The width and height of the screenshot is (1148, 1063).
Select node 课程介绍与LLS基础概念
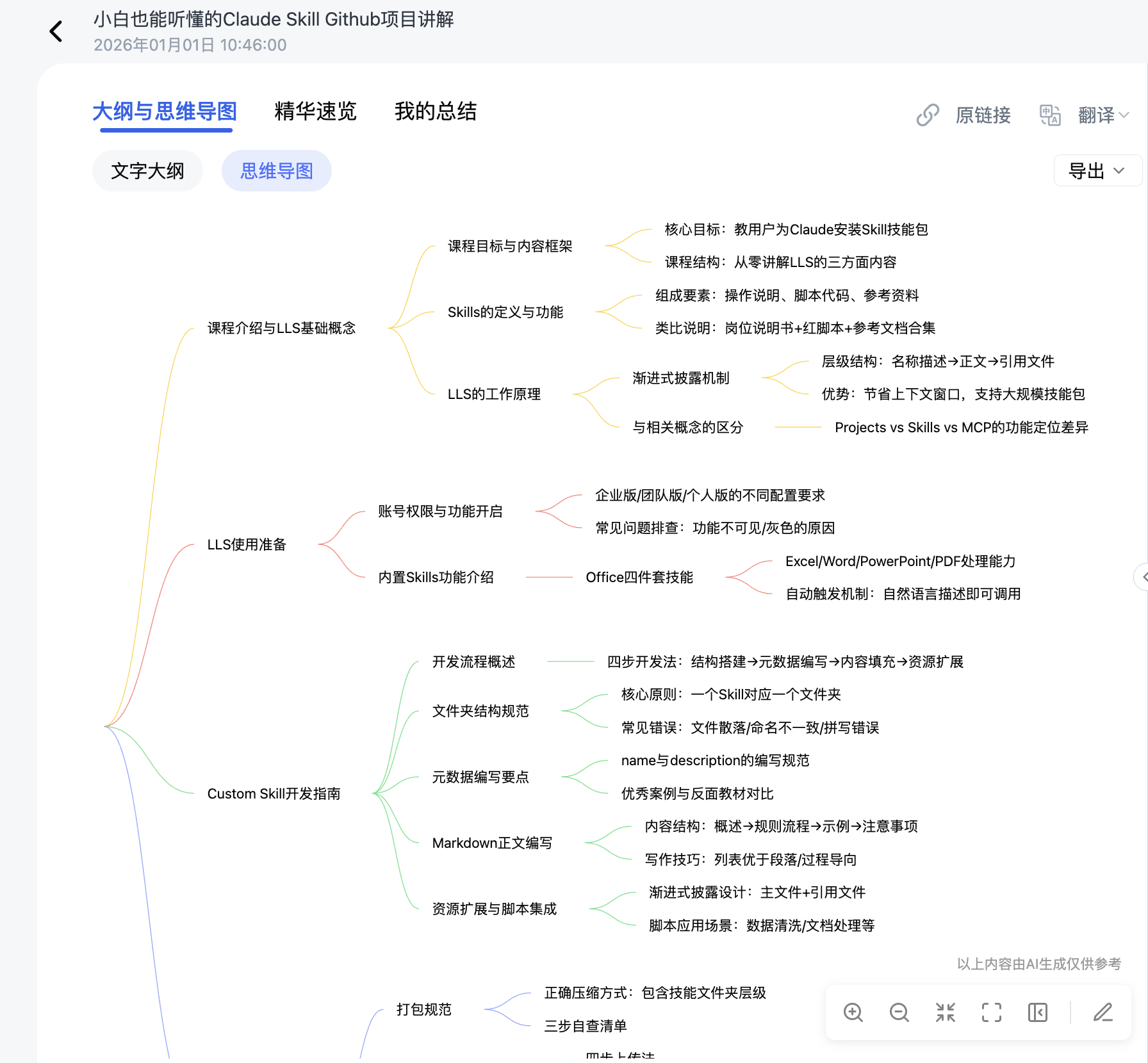[x=281, y=328]
